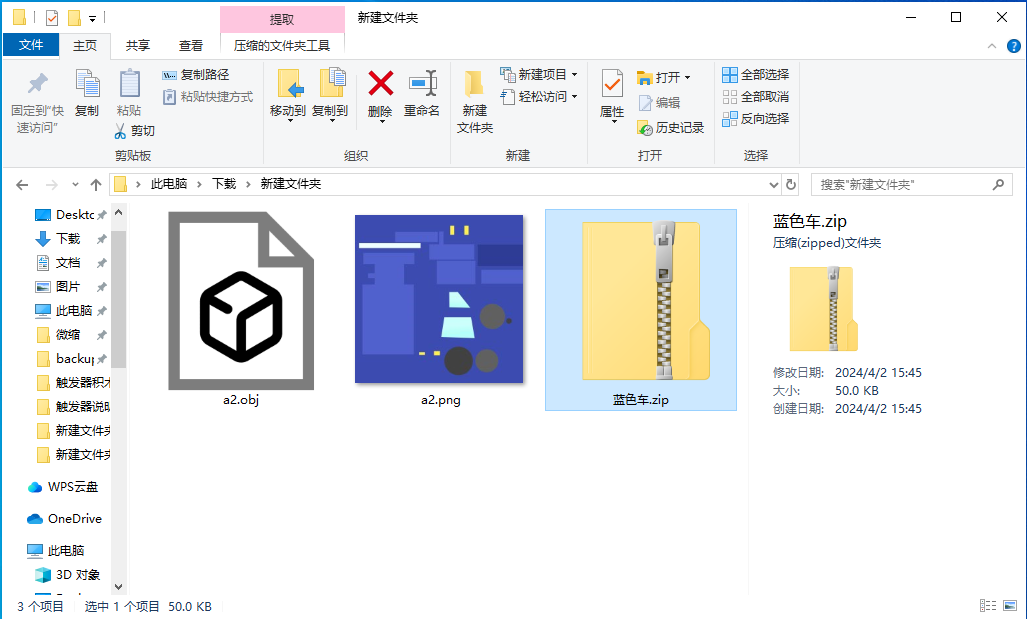The height and width of the screenshot is (619, 1027).
Task: Collapse the ribbon with the chevron arrow
Action: pos(992,46)
